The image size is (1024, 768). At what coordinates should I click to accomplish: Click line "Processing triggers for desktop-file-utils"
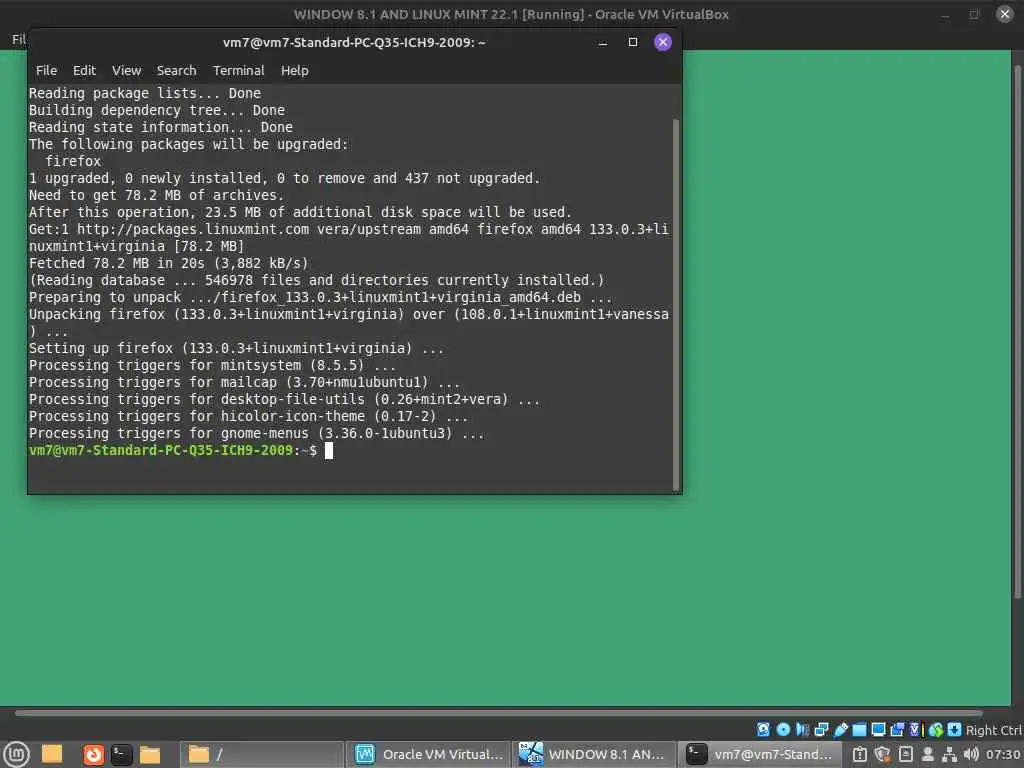click(x=285, y=399)
